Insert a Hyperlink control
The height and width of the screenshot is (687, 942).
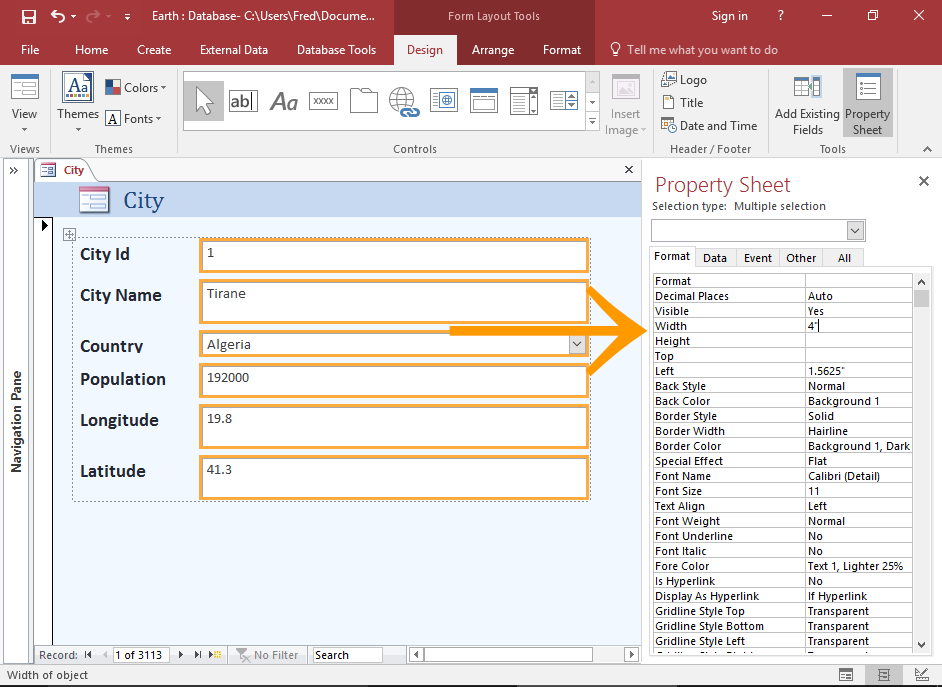pos(403,101)
